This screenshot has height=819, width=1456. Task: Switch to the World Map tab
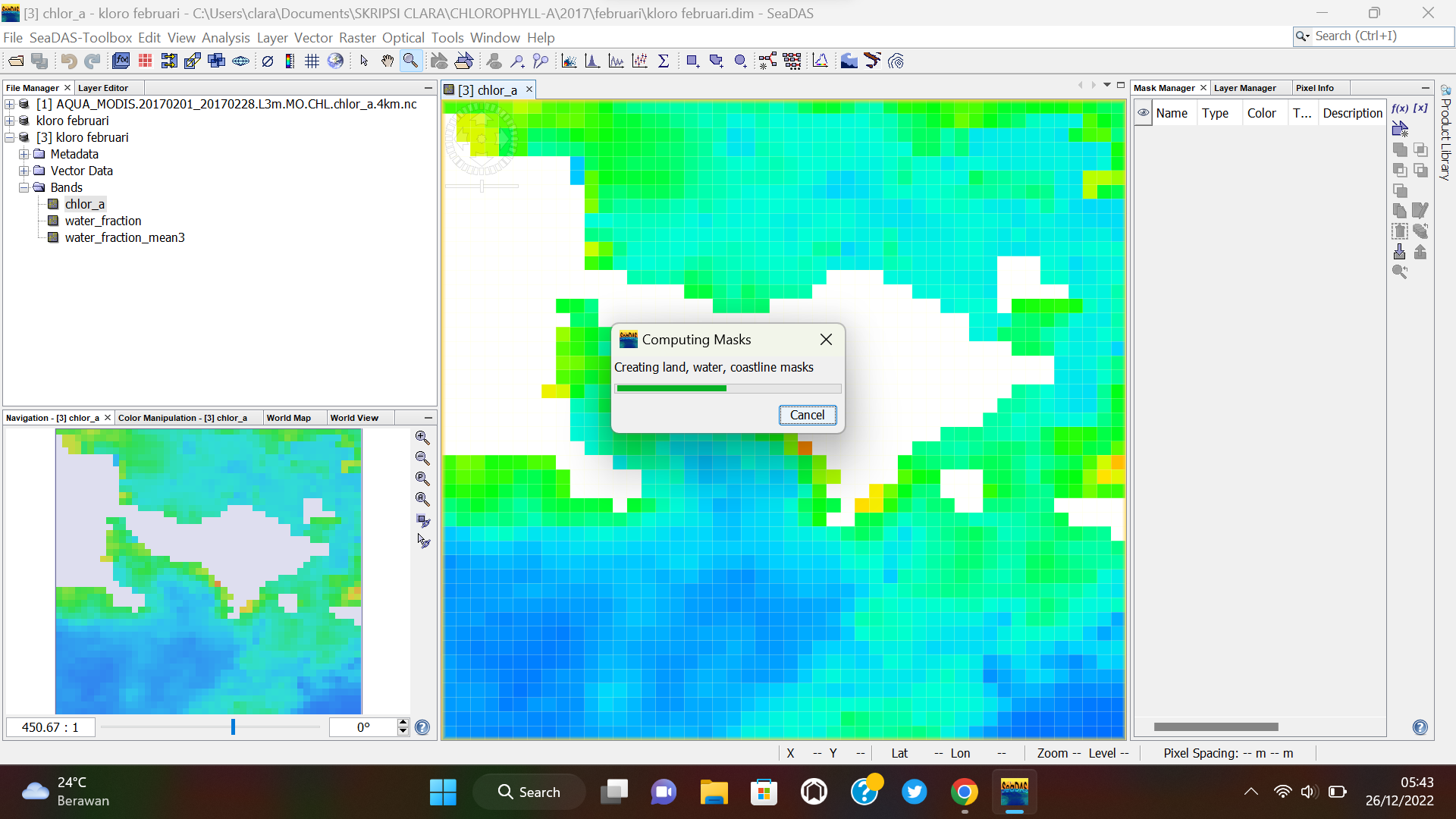[289, 417]
